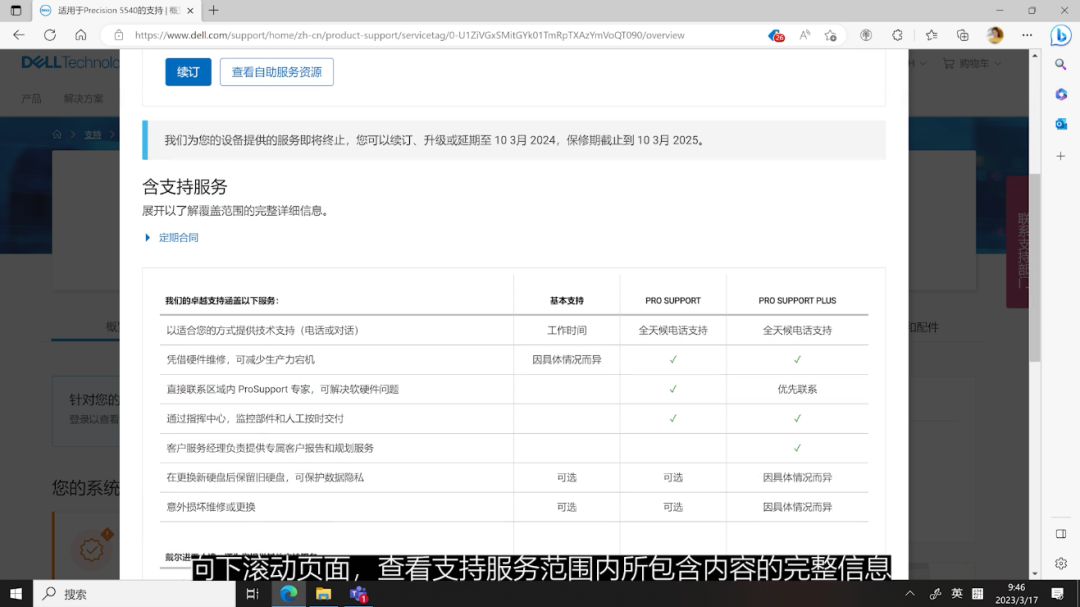
Task: Open the browser more options menu
Action: click(1026, 35)
